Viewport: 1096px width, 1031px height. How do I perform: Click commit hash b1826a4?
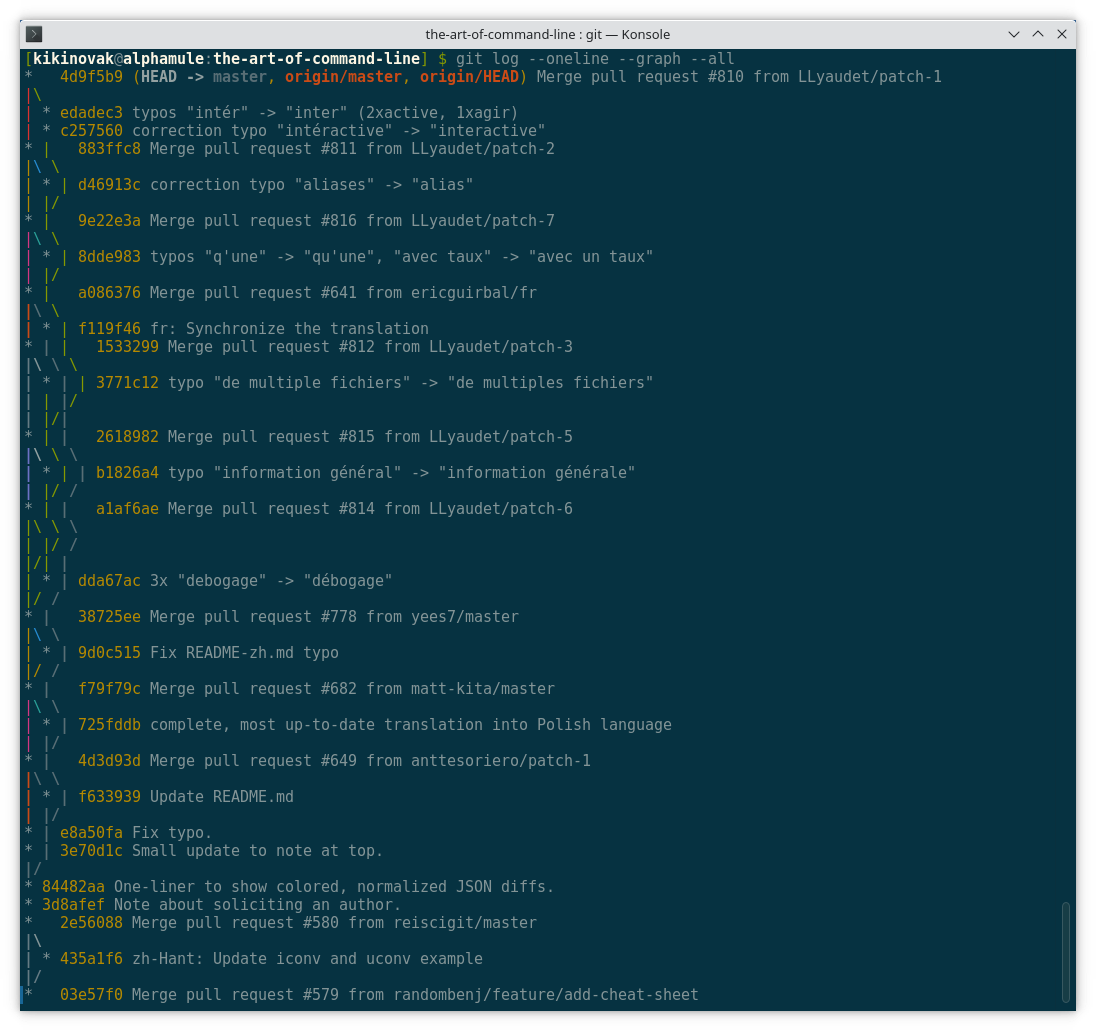(x=127, y=473)
